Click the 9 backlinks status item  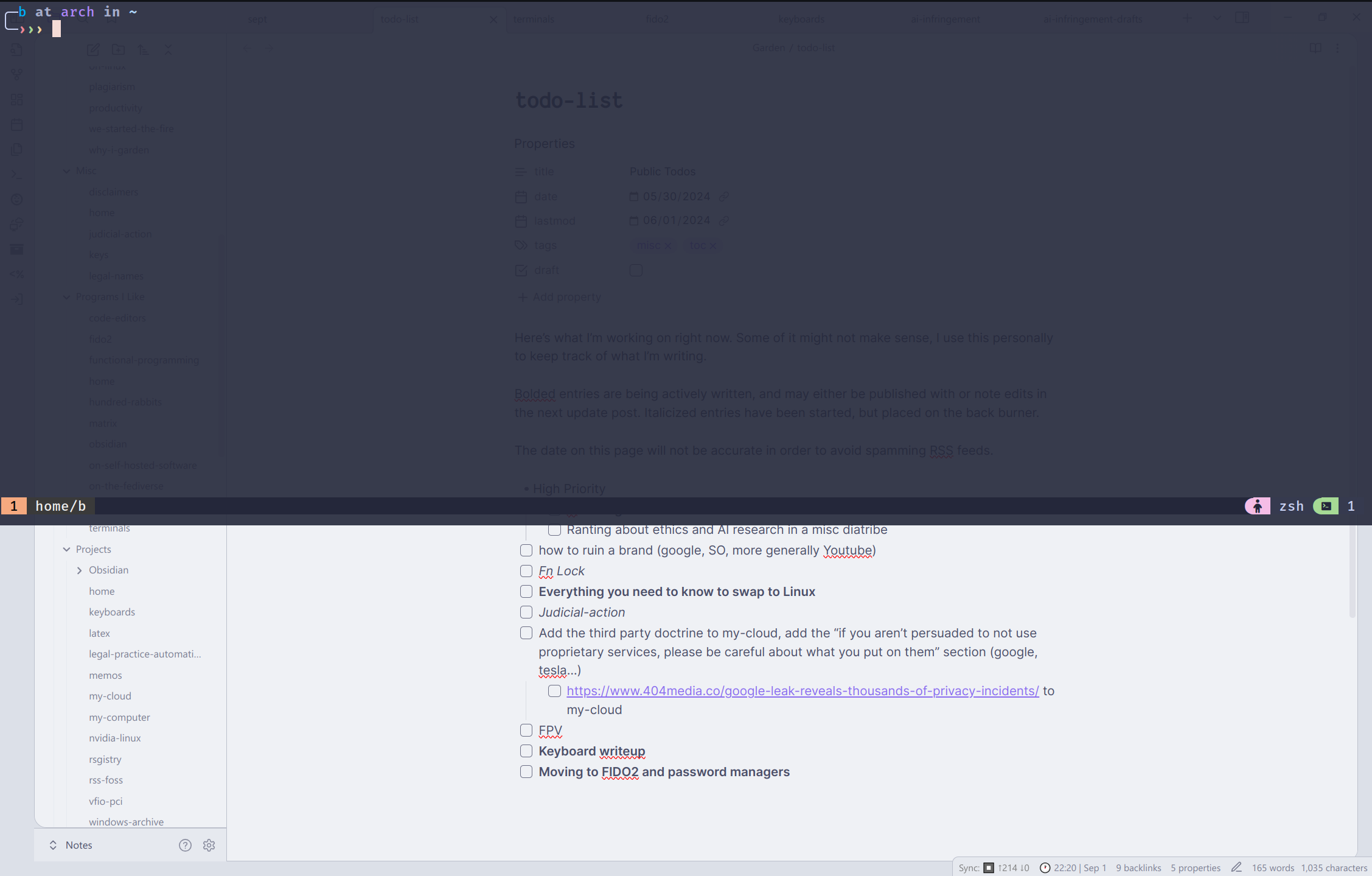1138,868
